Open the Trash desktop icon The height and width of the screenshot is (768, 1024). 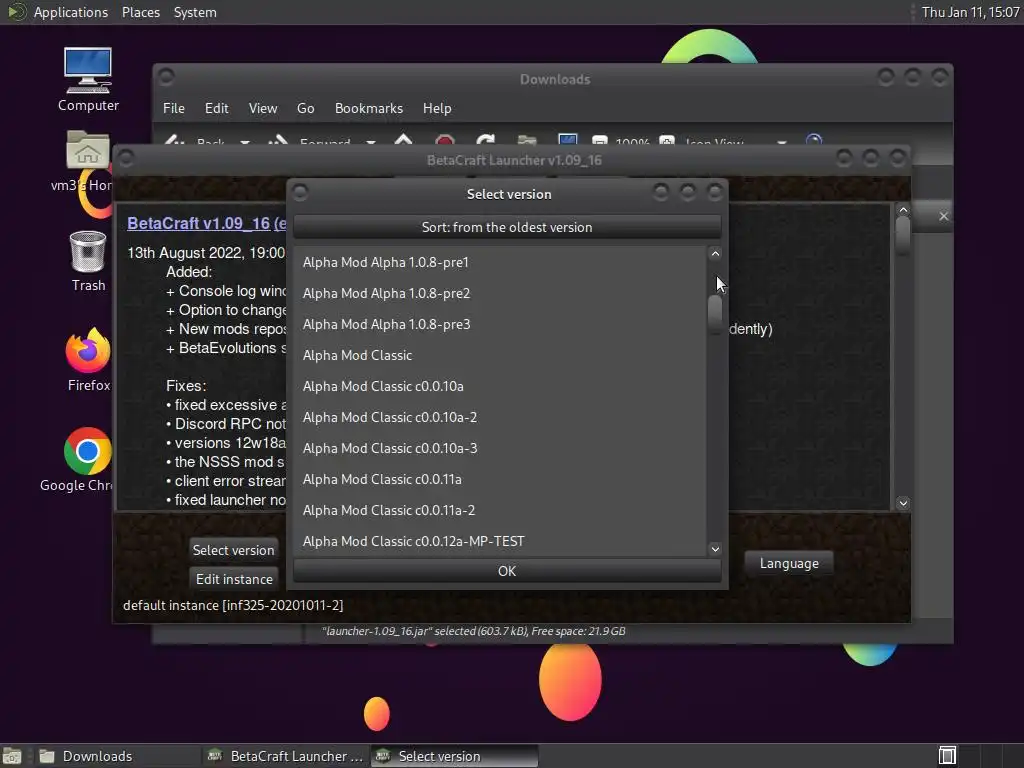click(88, 261)
